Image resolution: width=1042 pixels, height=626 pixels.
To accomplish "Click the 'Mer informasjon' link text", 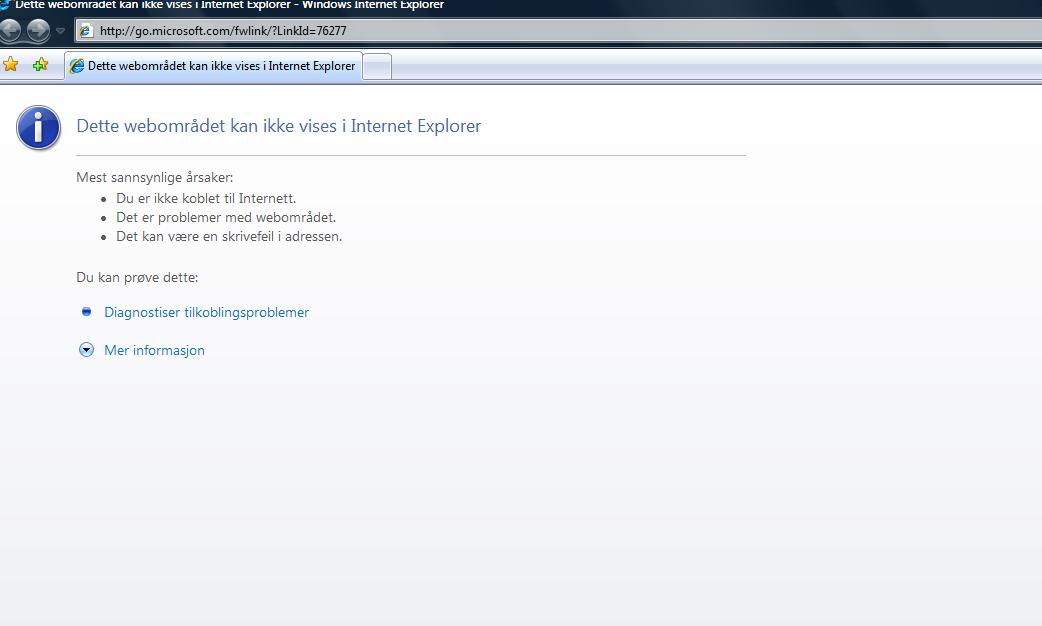I will (x=154, y=350).
